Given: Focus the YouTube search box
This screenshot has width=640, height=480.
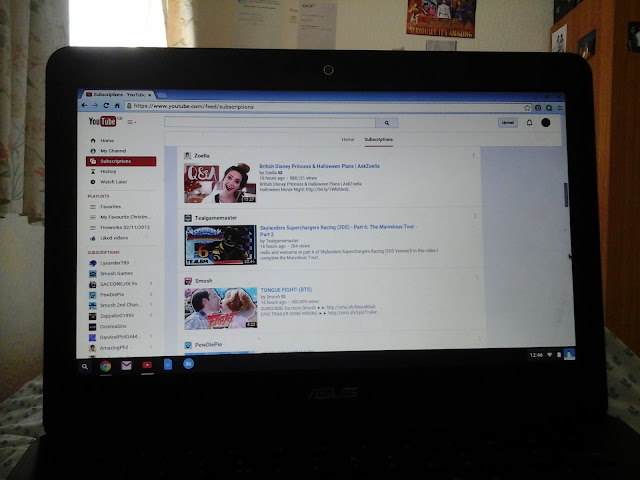Looking at the screenshot, I should 270,122.
